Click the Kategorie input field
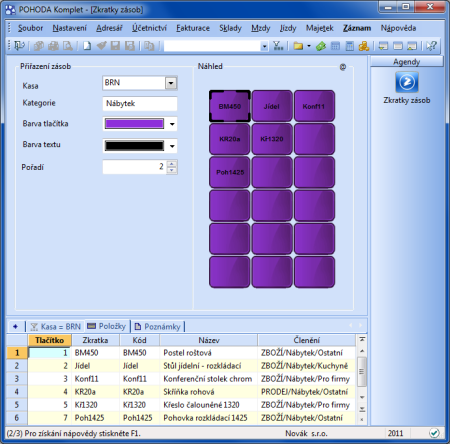The image size is (450, 444). pos(140,103)
